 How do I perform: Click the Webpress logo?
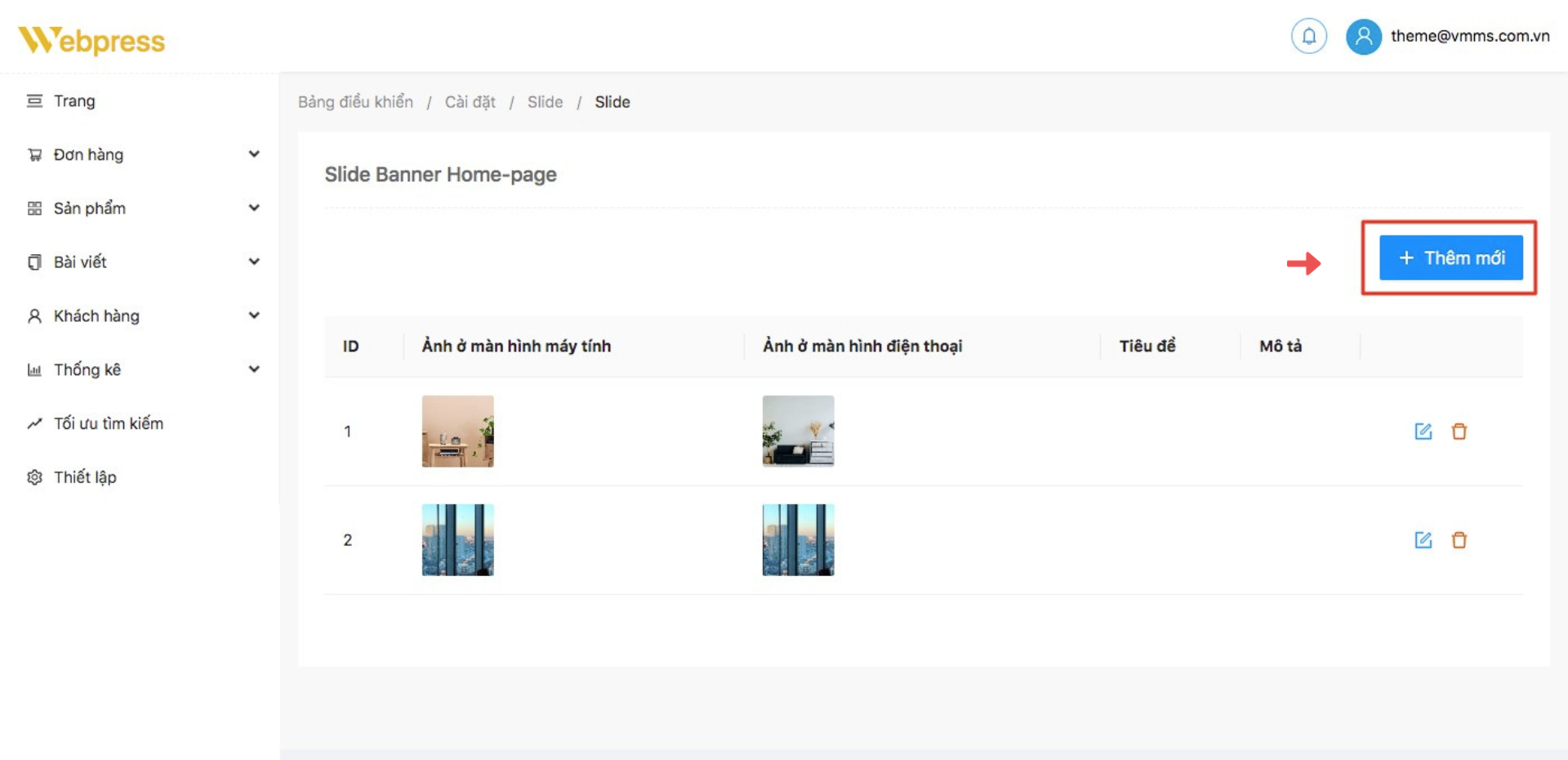tap(91, 40)
